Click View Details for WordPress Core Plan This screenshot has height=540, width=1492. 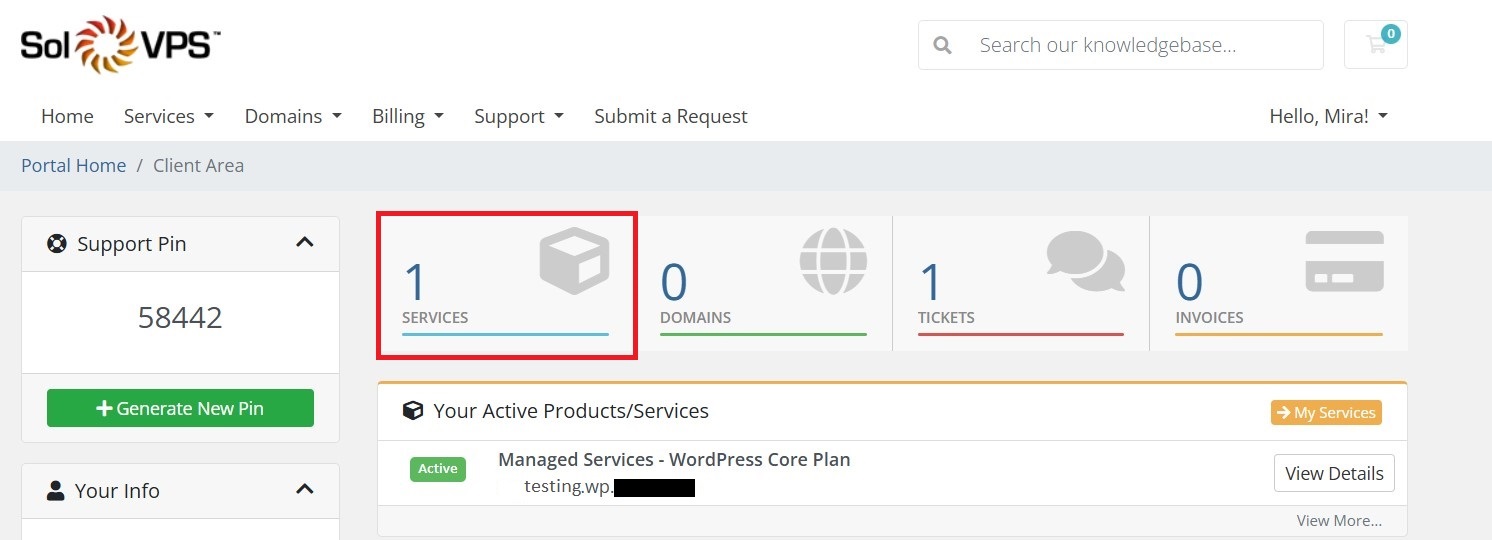pyautogui.click(x=1334, y=473)
